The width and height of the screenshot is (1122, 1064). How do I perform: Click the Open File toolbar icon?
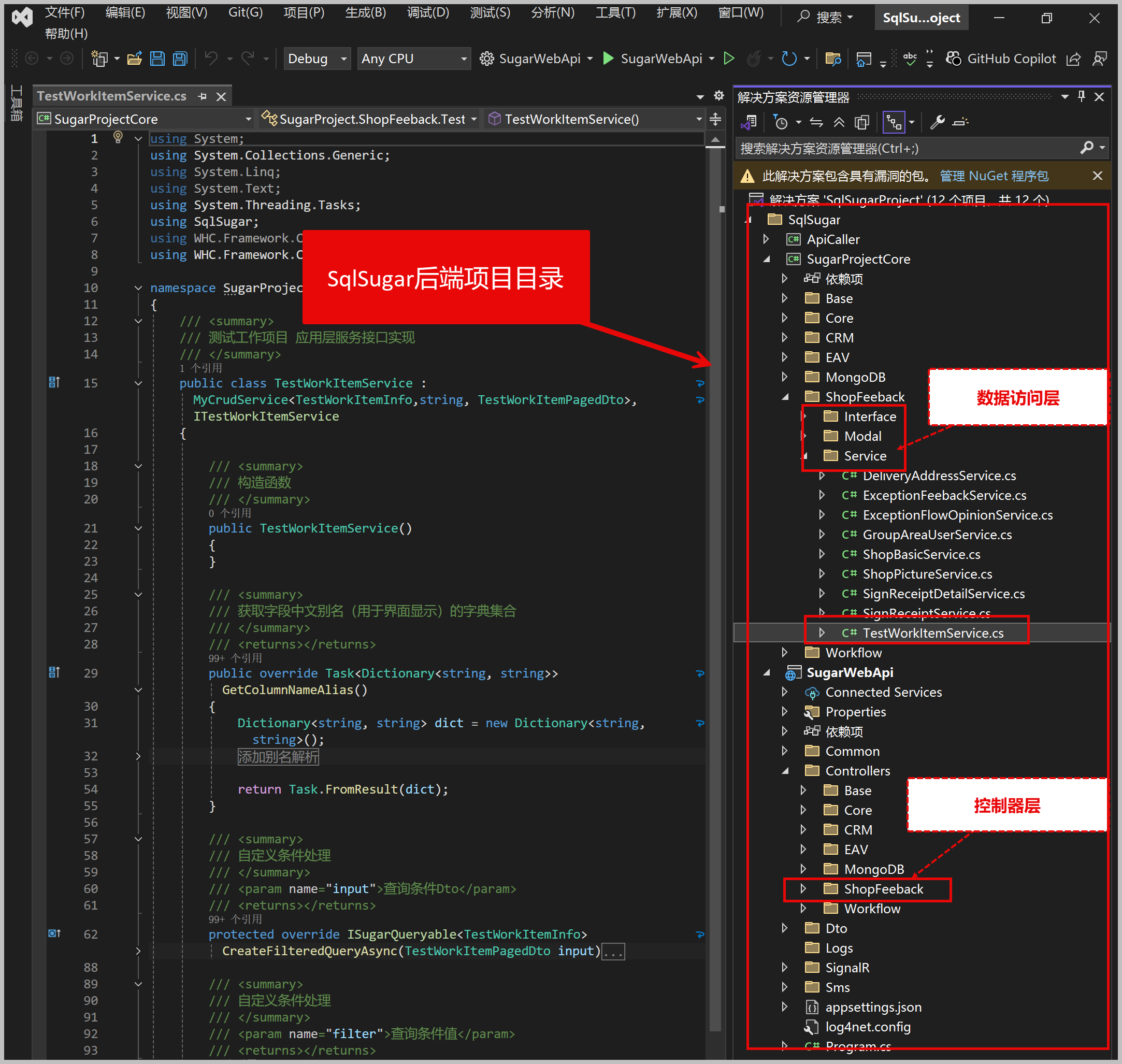(135, 59)
